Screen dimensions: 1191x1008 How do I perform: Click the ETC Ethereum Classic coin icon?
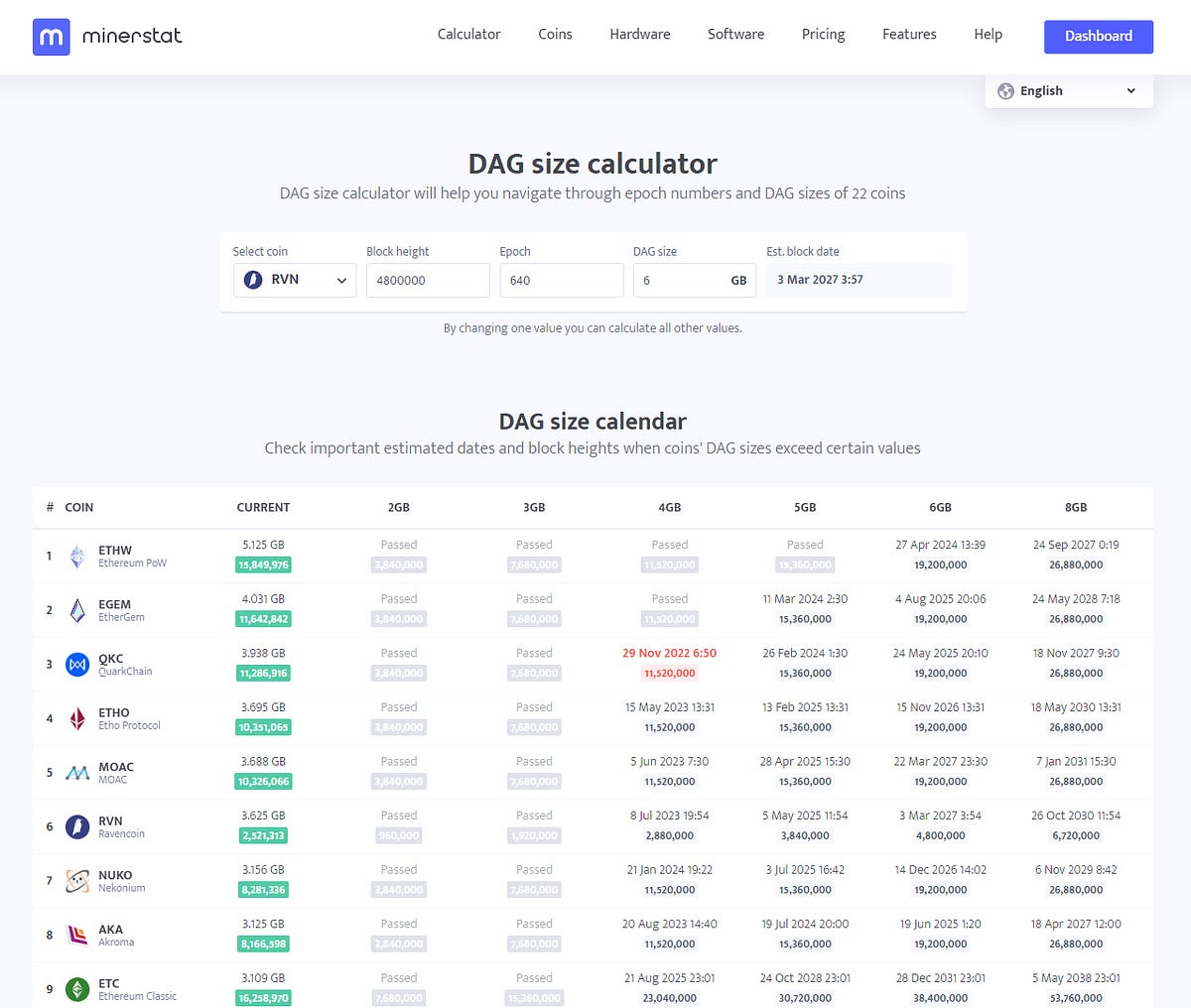tap(77, 989)
